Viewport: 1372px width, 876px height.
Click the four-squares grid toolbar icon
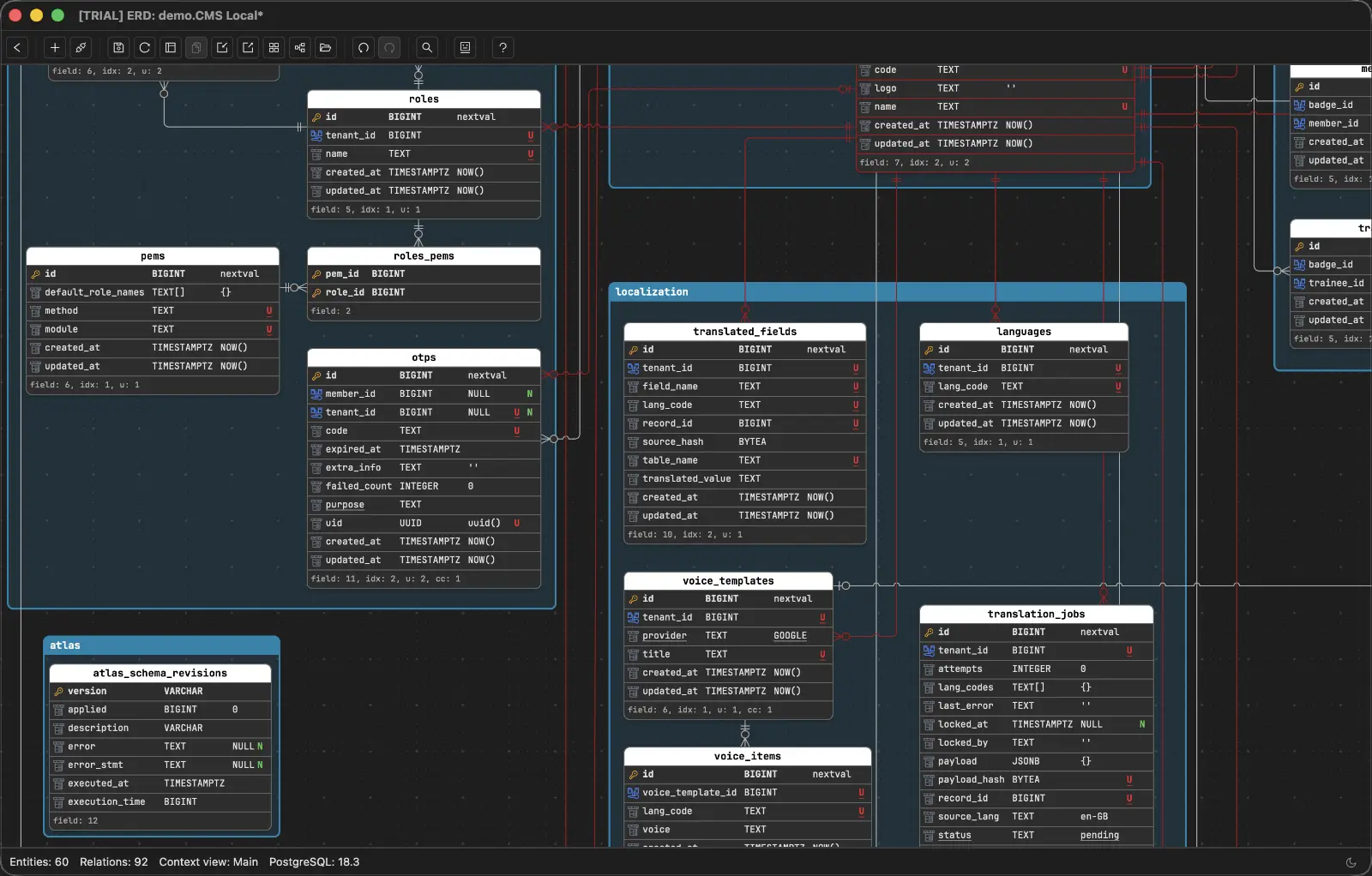point(274,48)
